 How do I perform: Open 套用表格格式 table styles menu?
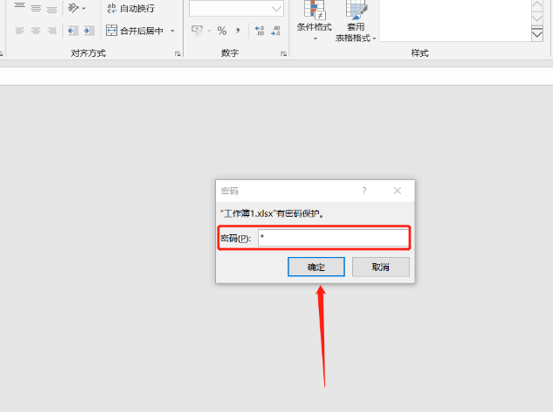356,22
